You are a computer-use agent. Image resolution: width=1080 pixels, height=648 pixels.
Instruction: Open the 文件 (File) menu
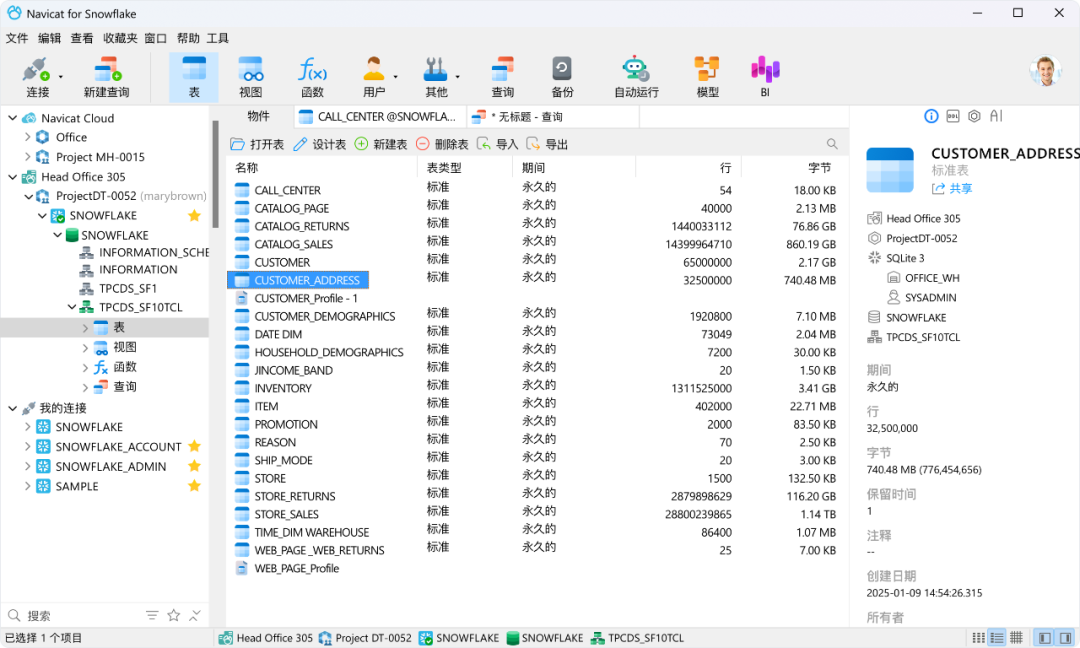click(x=17, y=39)
